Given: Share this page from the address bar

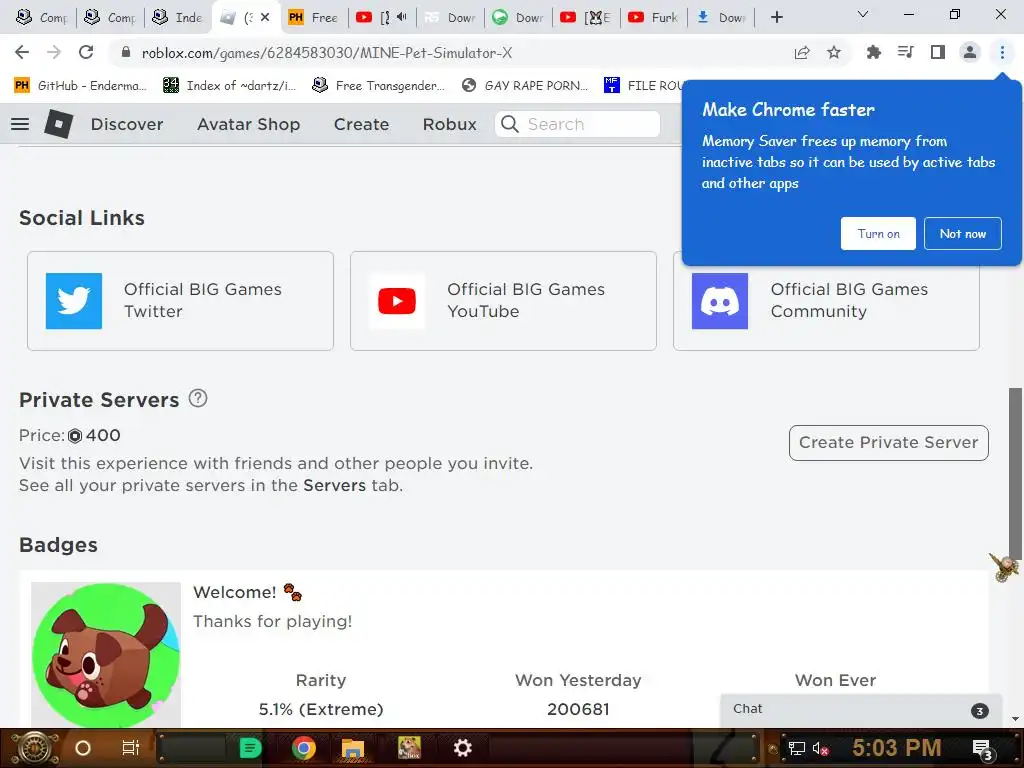Looking at the screenshot, I should 802,53.
